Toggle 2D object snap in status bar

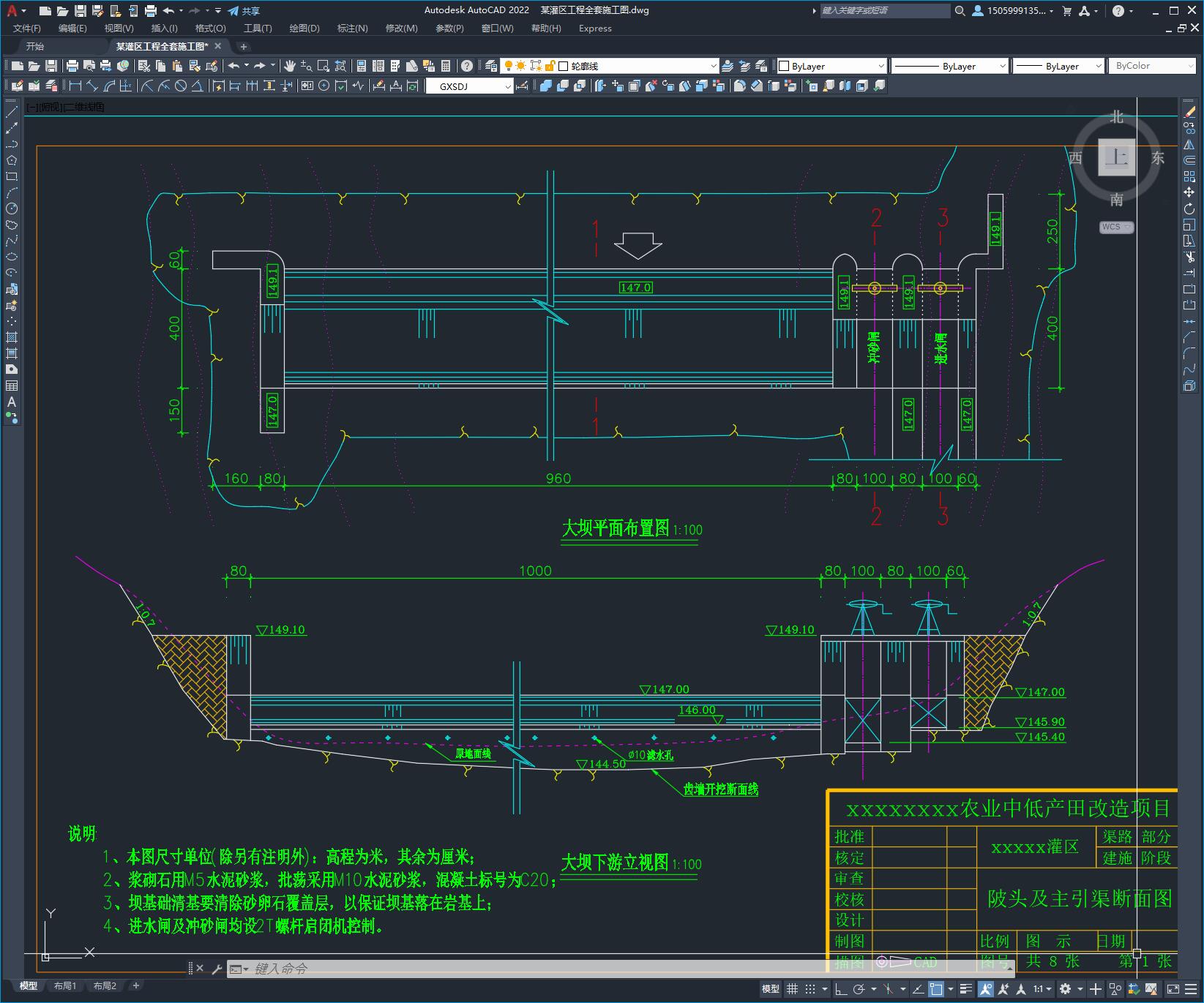click(x=936, y=989)
